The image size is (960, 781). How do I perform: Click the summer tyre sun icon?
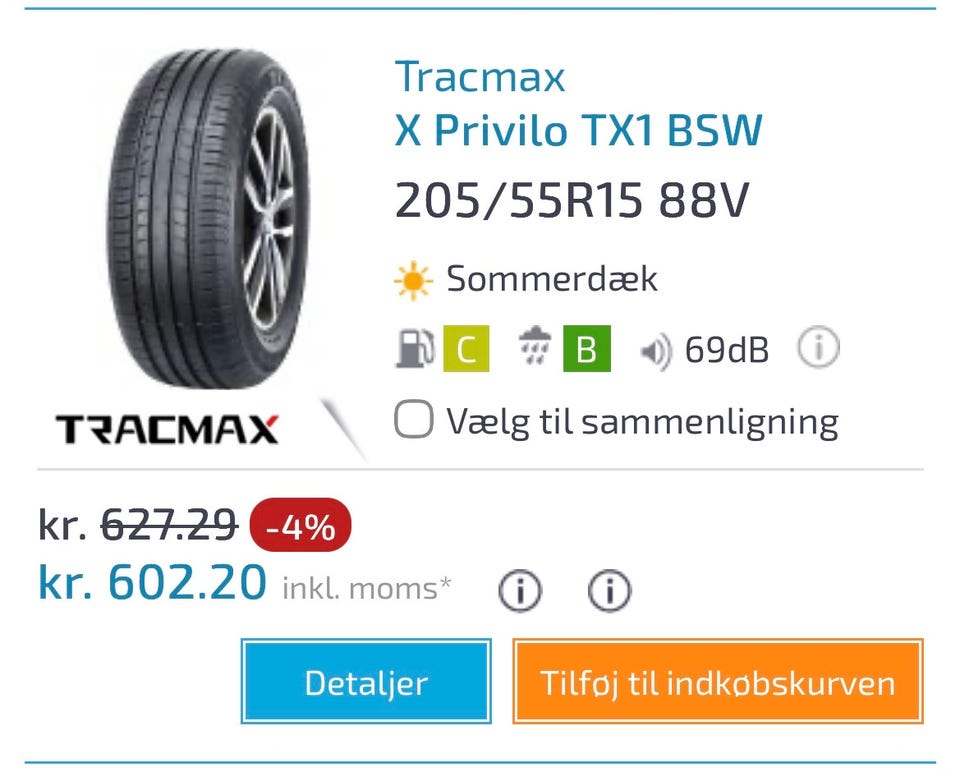pyautogui.click(x=413, y=280)
